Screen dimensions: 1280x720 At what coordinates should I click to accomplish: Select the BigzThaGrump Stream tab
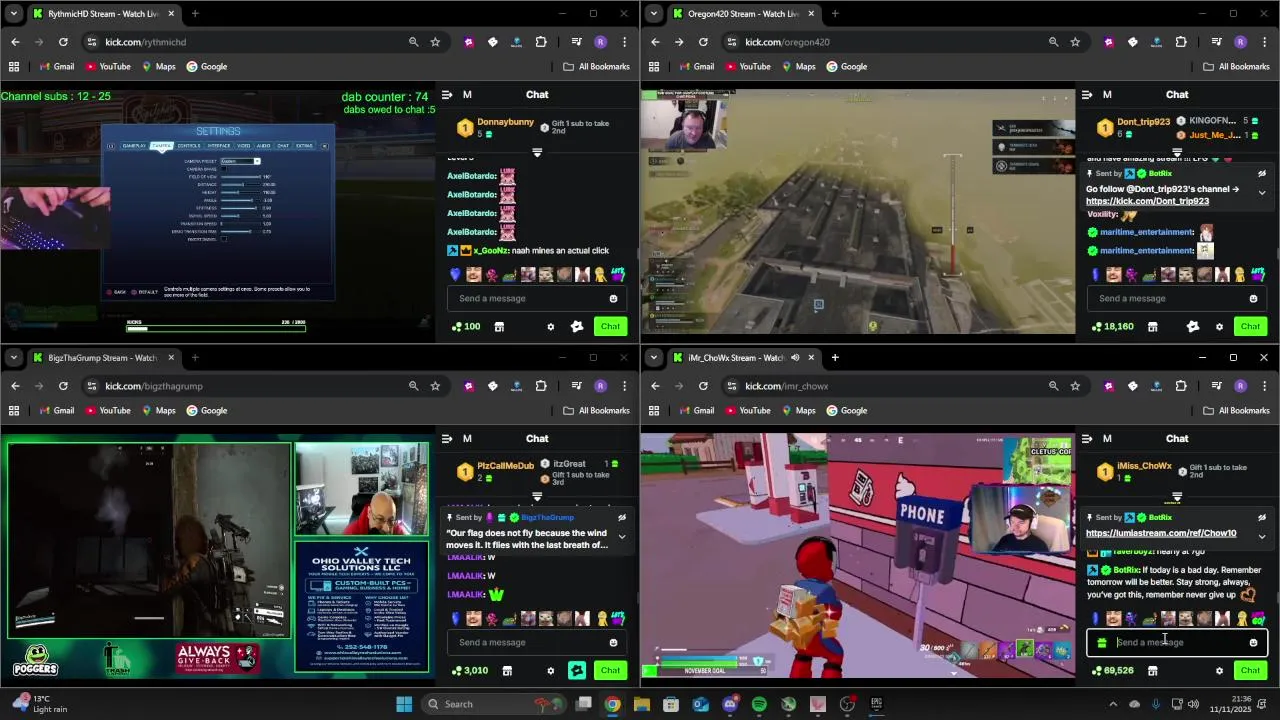[103, 358]
